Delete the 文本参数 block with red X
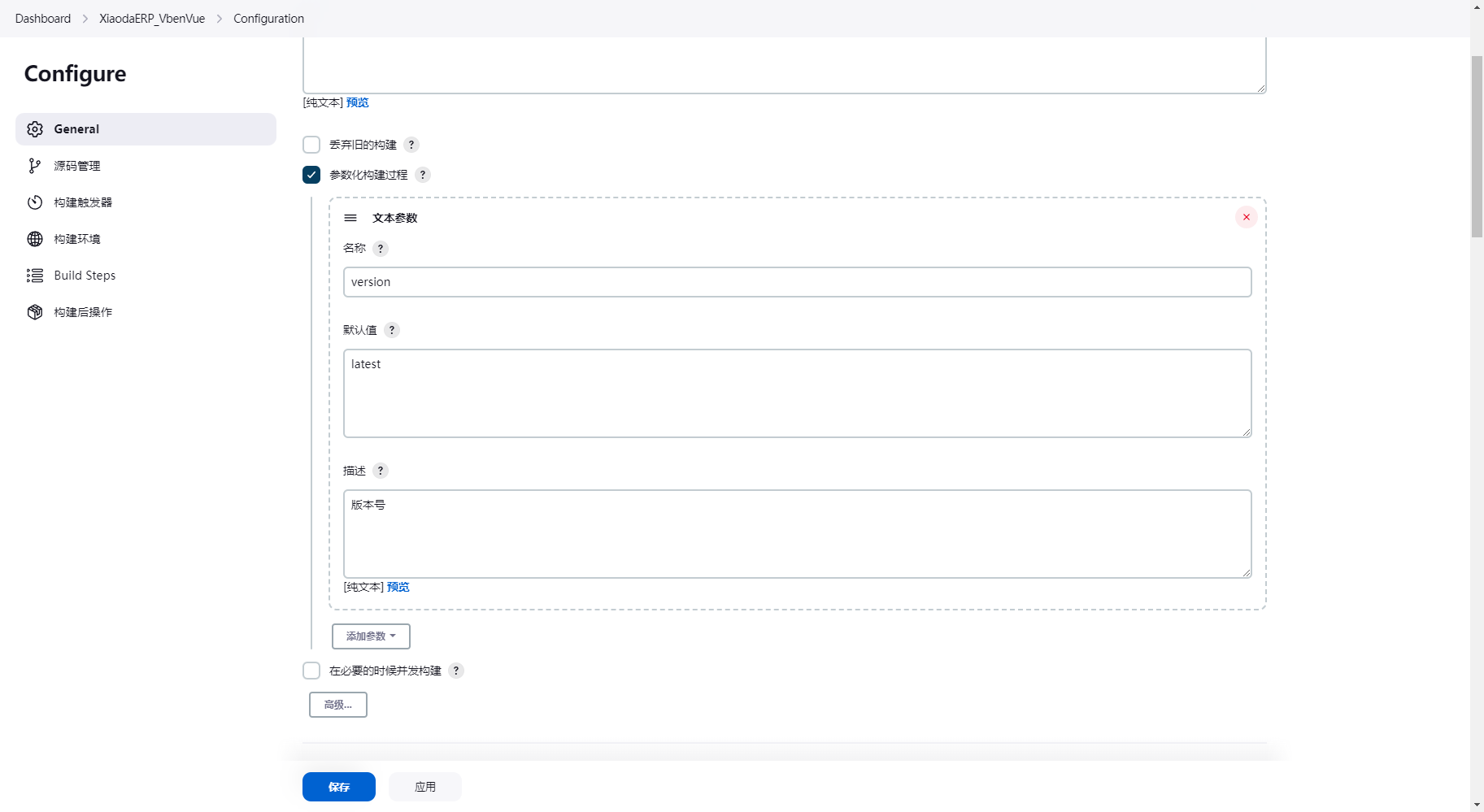This screenshot has height=812, width=1484. (1246, 217)
